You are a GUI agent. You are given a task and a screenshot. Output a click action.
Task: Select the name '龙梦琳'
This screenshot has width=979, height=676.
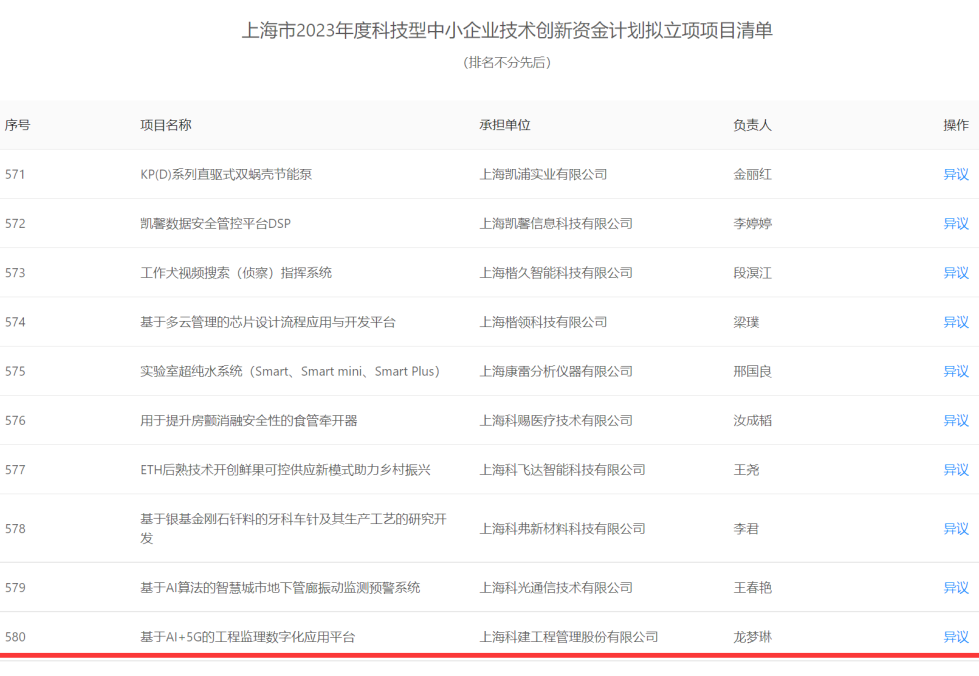coord(752,637)
